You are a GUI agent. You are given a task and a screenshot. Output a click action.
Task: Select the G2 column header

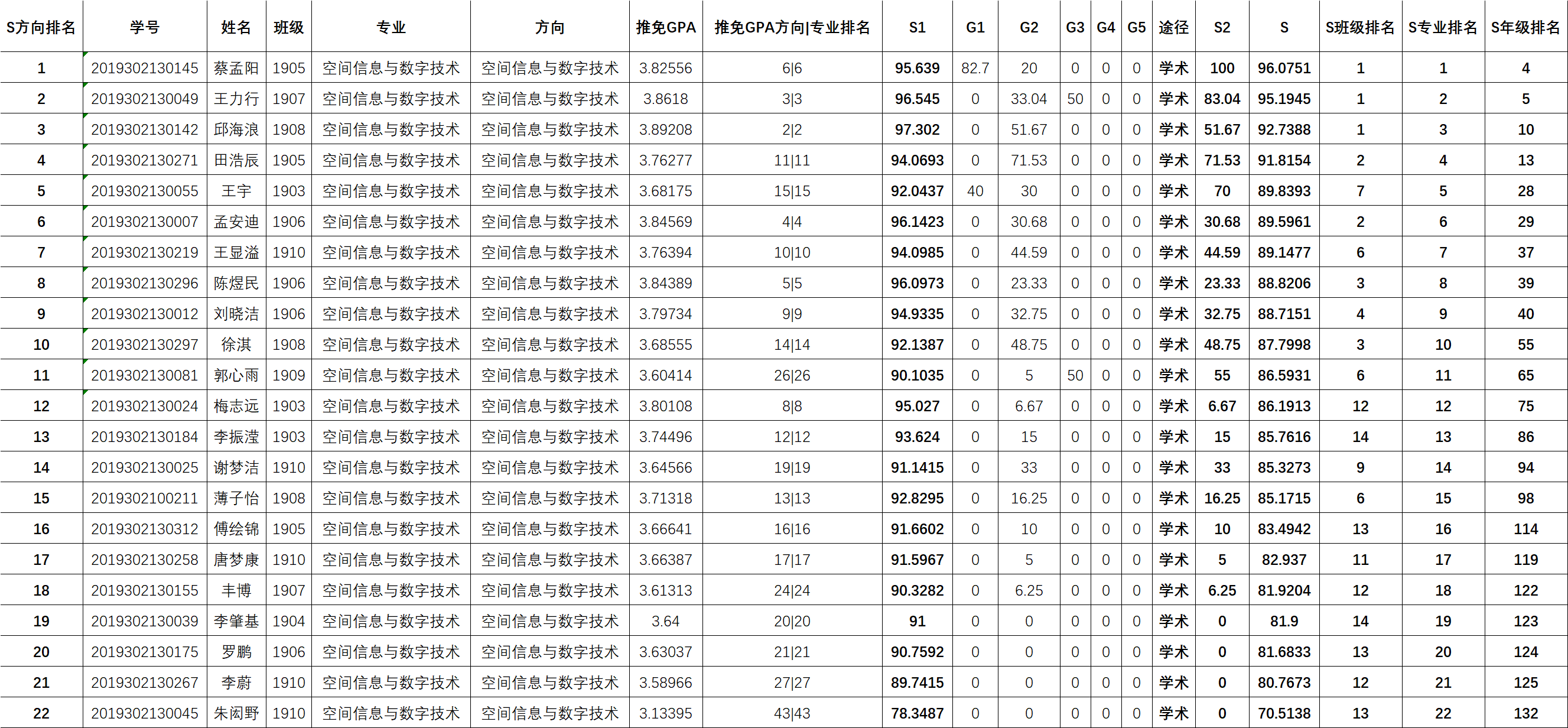tap(1029, 27)
